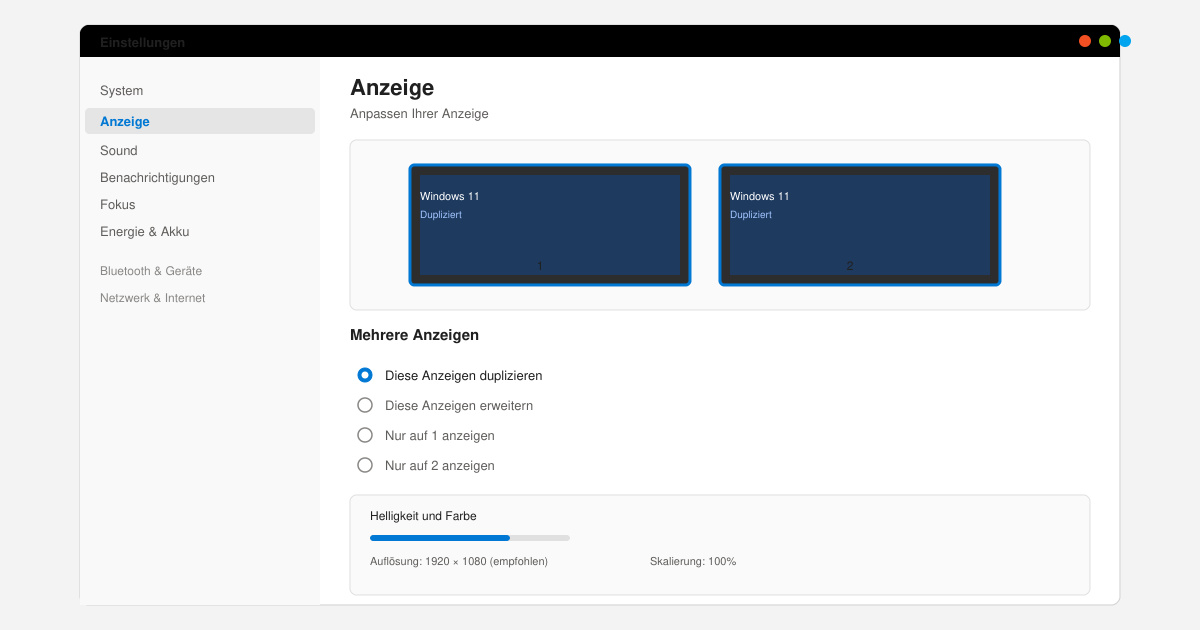Image resolution: width=1200 pixels, height=630 pixels.
Task: Select display monitor 1 thumbnail
Action: coord(550,225)
